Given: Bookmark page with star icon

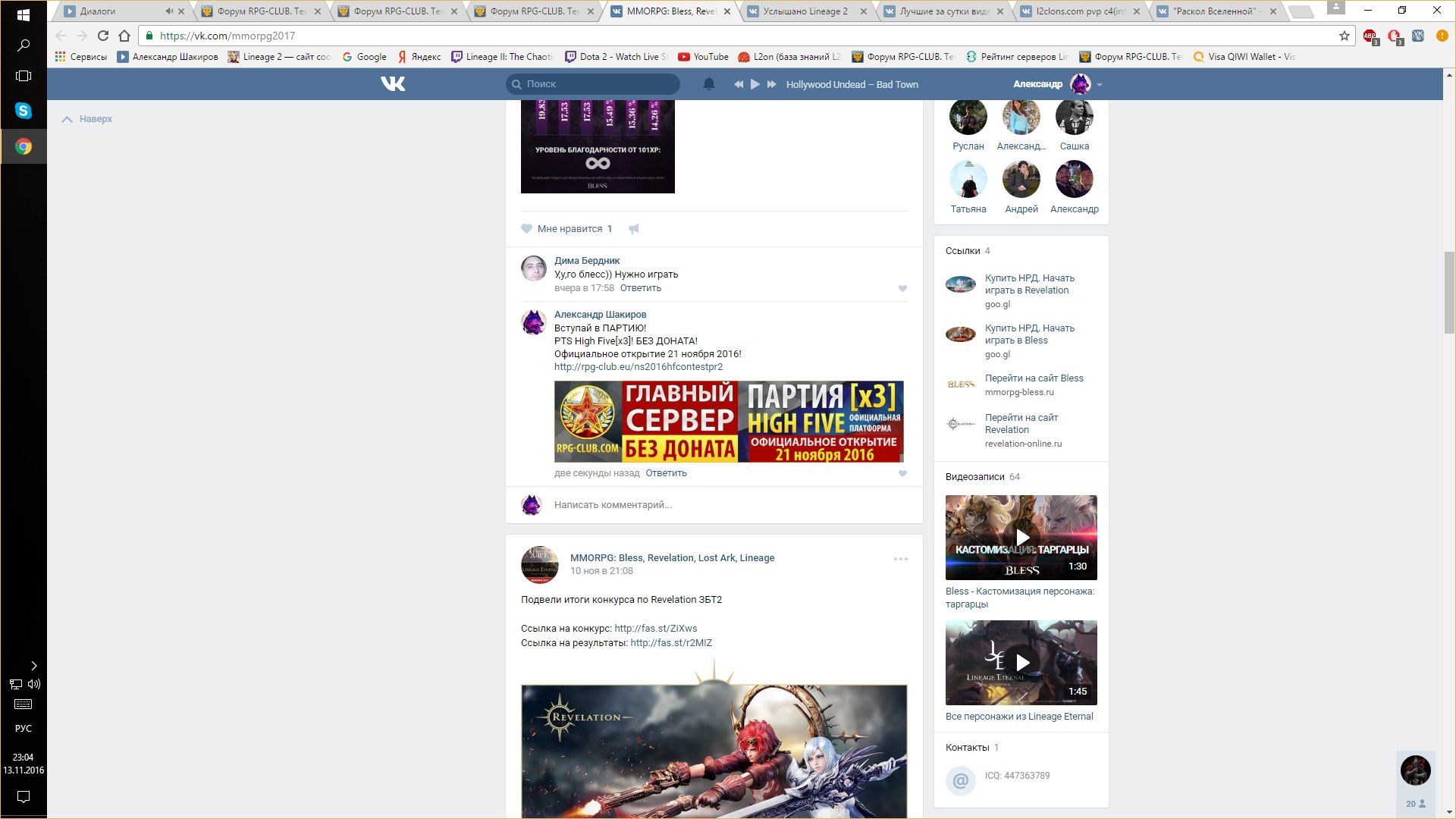Looking at the screenshot, I should tap(1344, 36).
